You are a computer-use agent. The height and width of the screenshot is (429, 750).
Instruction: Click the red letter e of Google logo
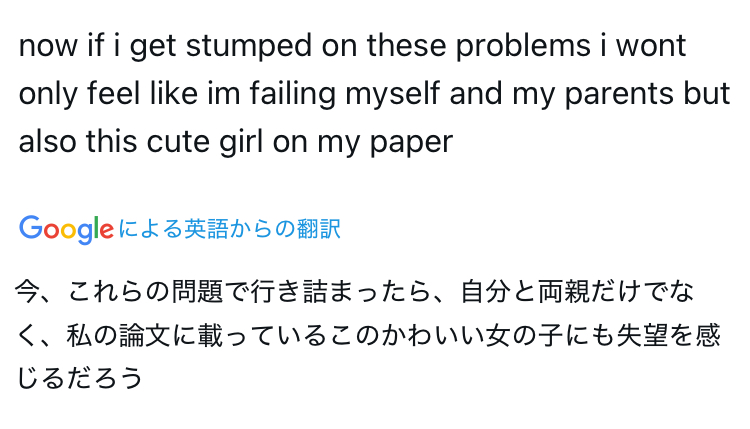pos(107,231)
